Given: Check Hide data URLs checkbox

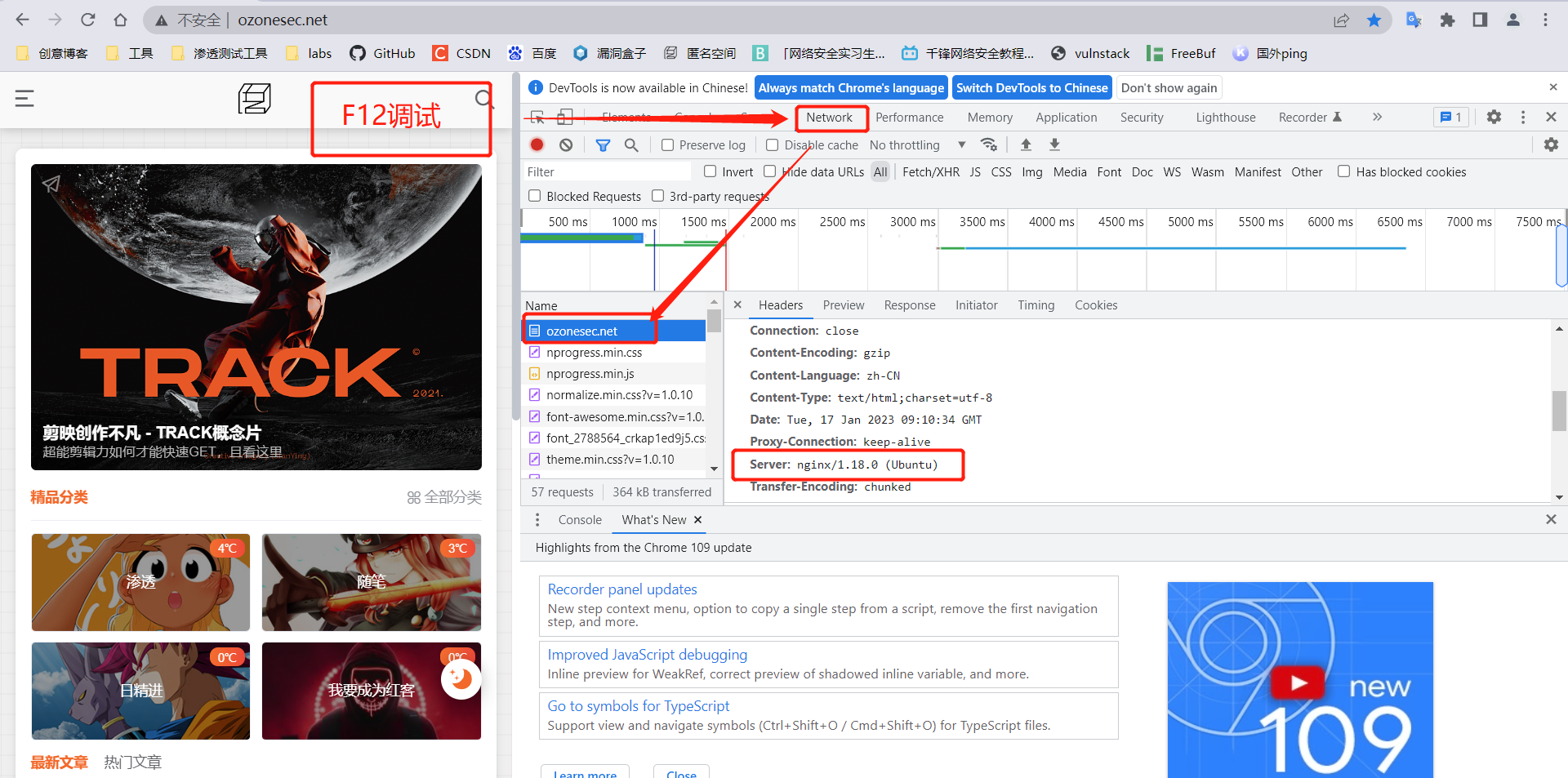Looking at the screenshot, I should (769, 171).
